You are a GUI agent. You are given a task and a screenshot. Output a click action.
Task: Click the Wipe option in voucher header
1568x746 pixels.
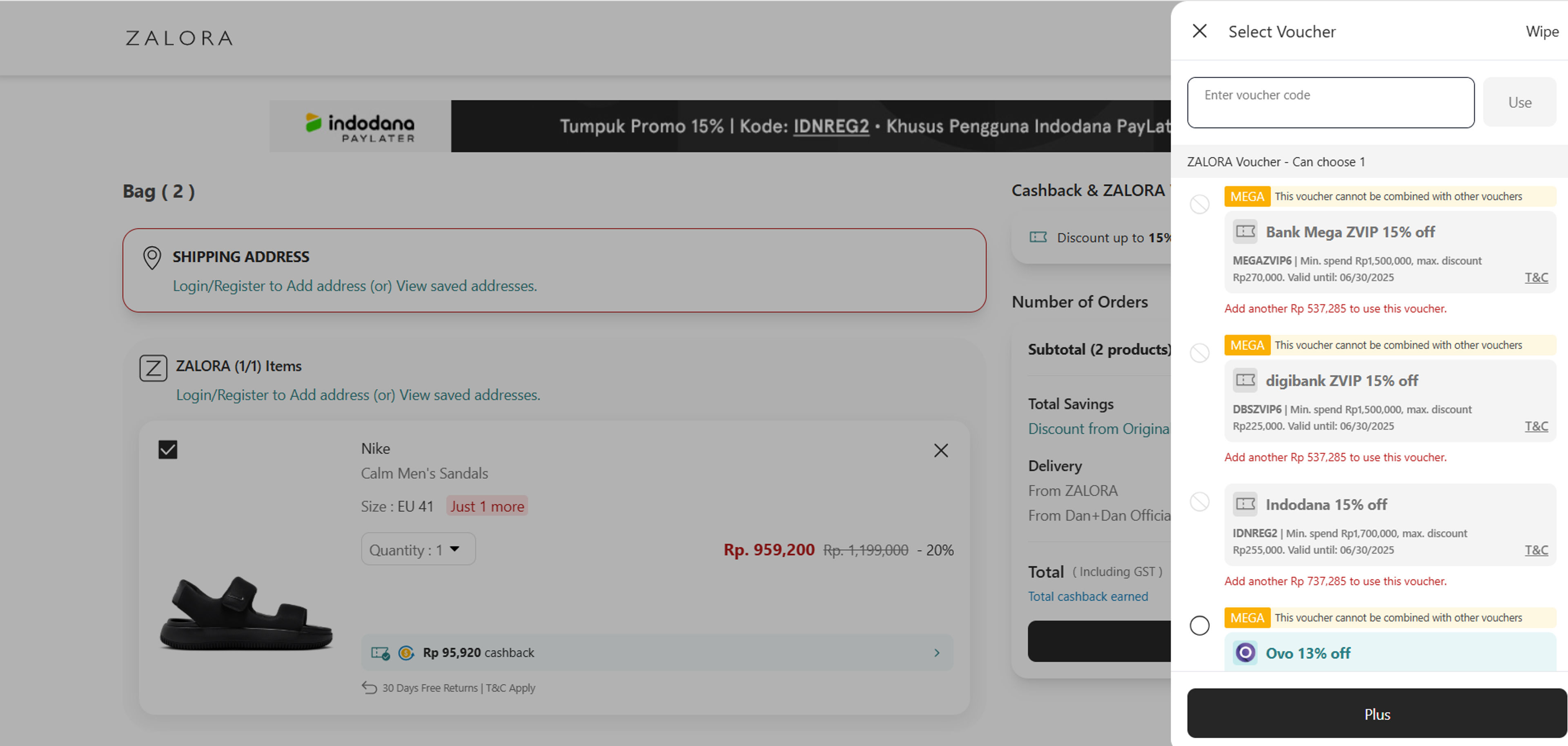(1542, 31)
